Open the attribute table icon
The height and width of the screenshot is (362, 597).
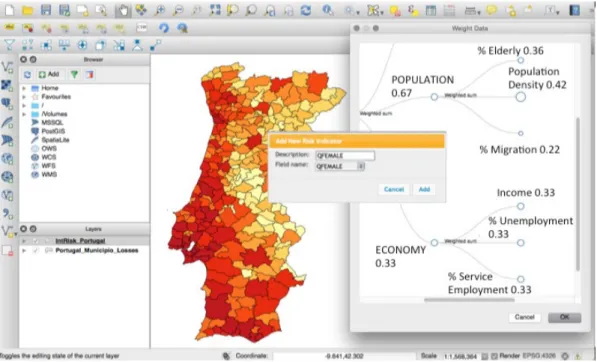(x=431, y=10)
